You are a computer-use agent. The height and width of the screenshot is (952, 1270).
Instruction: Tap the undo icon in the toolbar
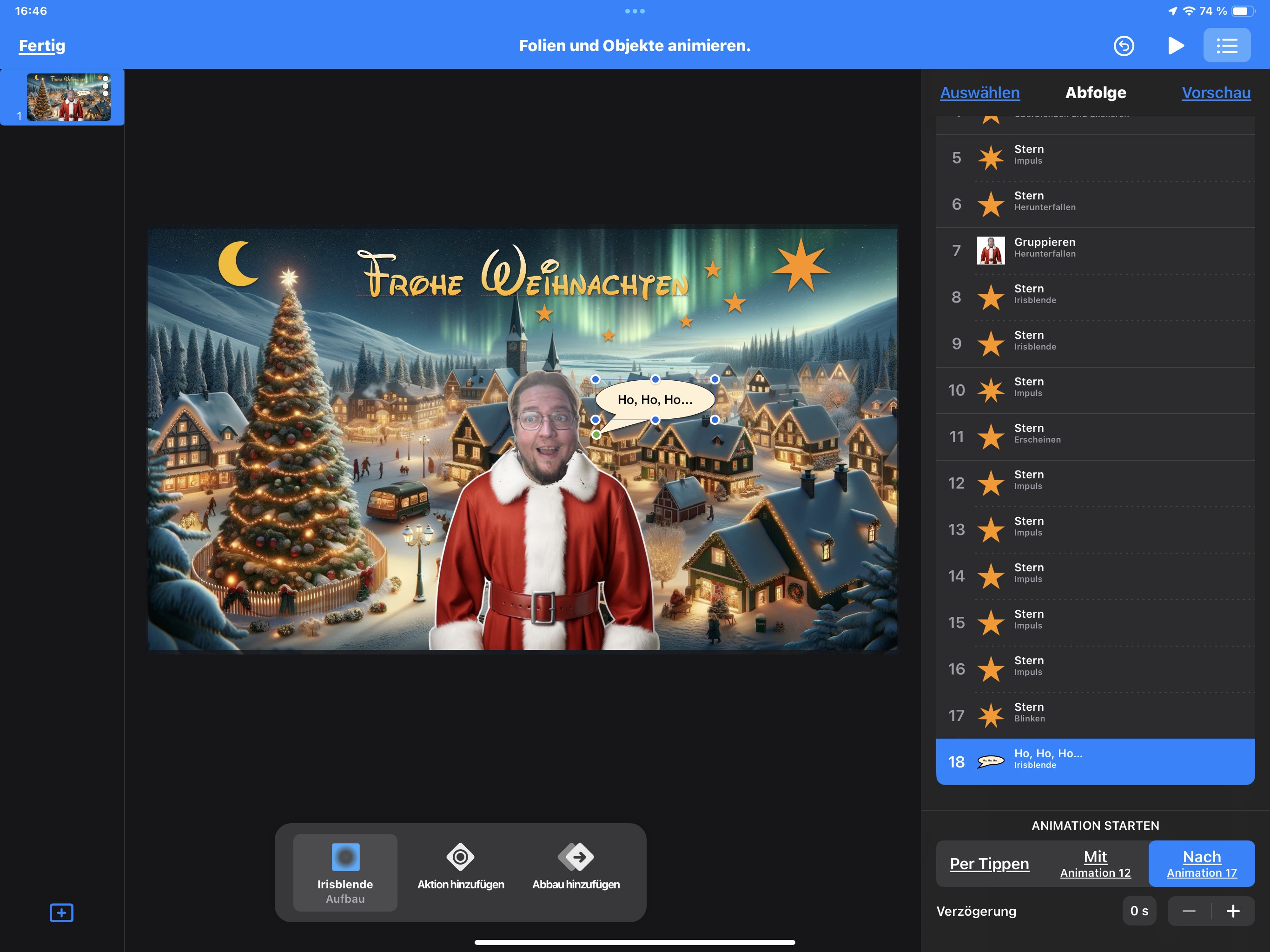[x=1124, y=46]
